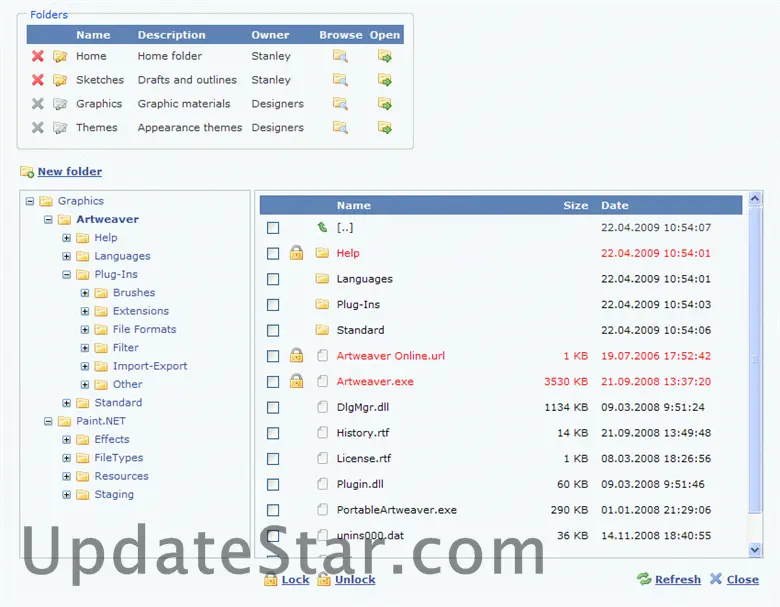Click the Close X icon at bottom
Image resolution: width=780 pixels, height=607 pixels.
pyautogui.click(x=716, y=579)
